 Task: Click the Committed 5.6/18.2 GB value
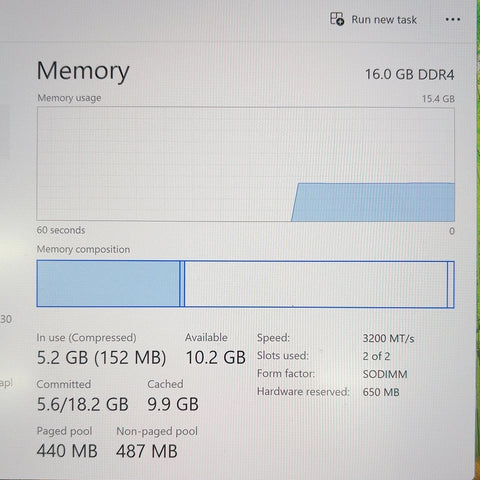tap(82, 404)
